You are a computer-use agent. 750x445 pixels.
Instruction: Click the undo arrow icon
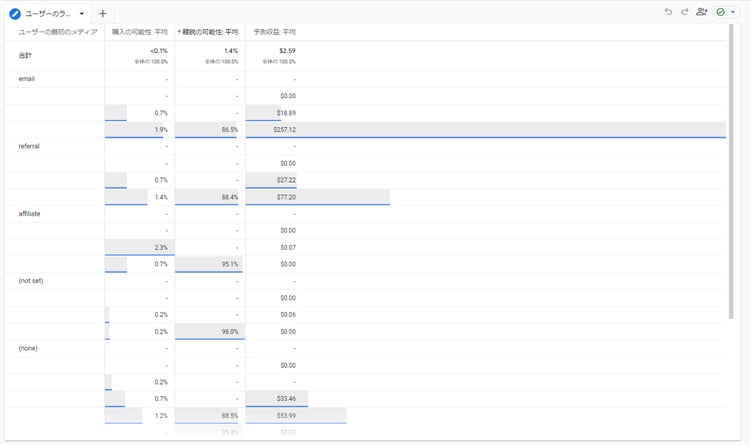coord(668,12)
